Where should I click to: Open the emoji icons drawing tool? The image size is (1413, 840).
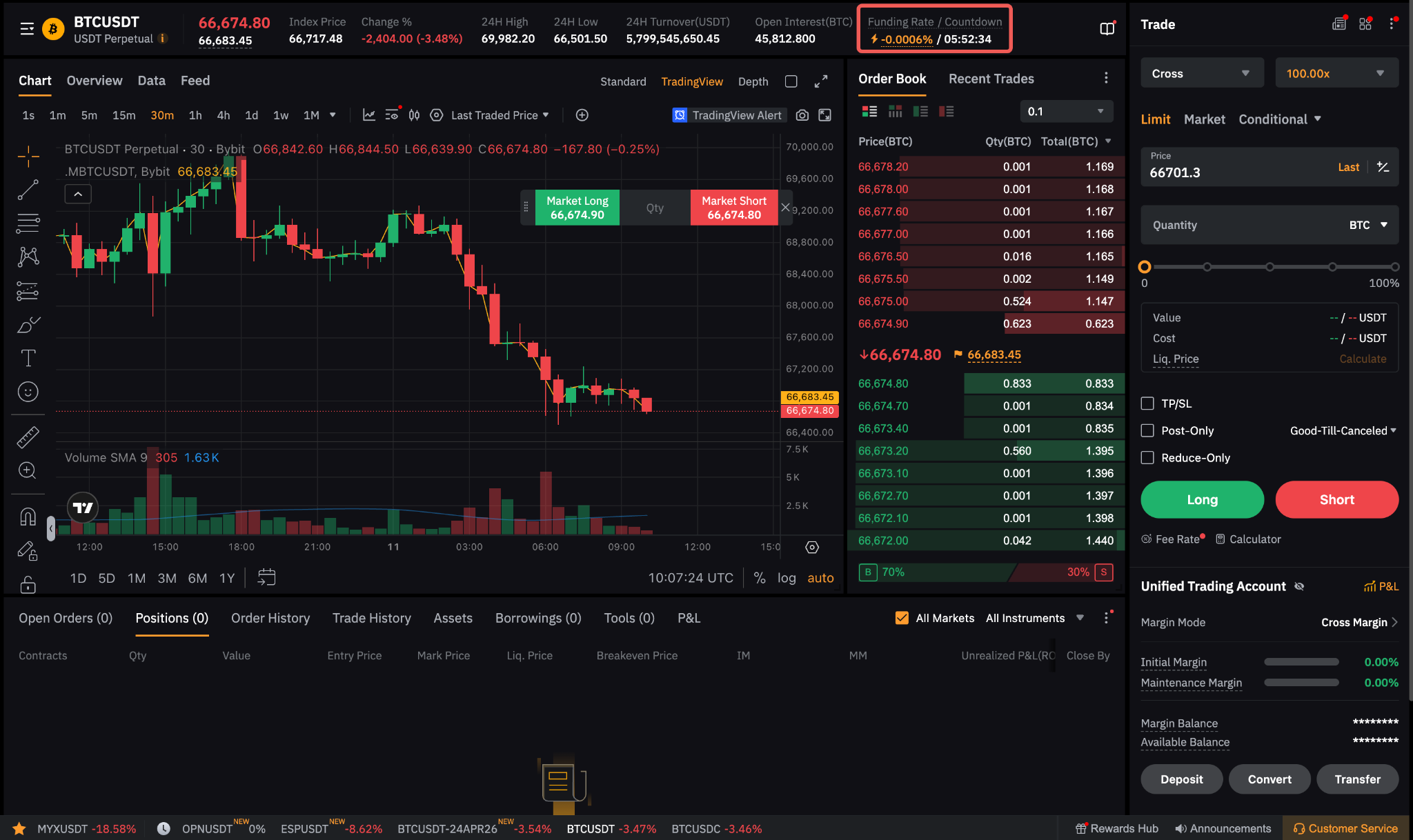[x=28, y=392]
